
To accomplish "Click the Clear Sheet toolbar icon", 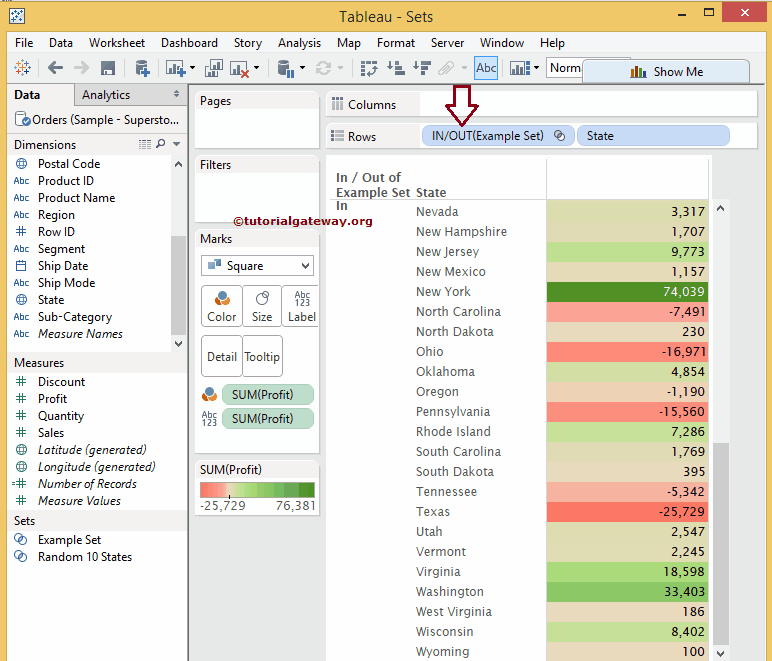I will click(239, 68).
